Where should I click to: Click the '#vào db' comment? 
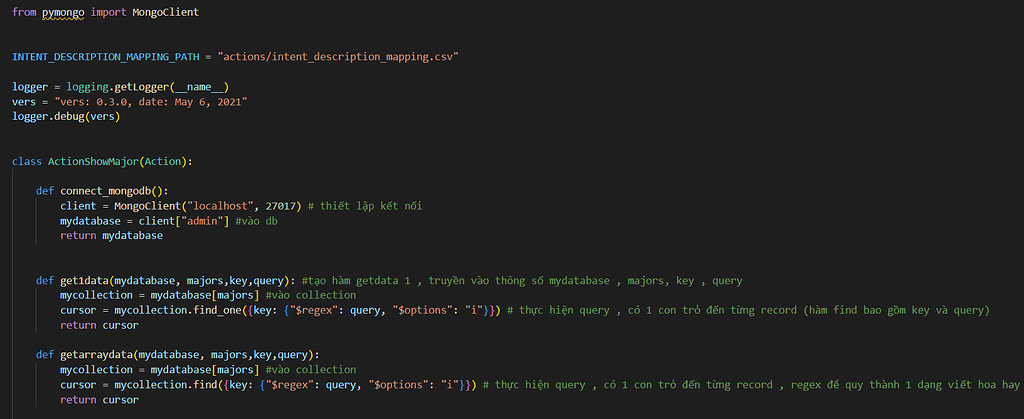257,221
